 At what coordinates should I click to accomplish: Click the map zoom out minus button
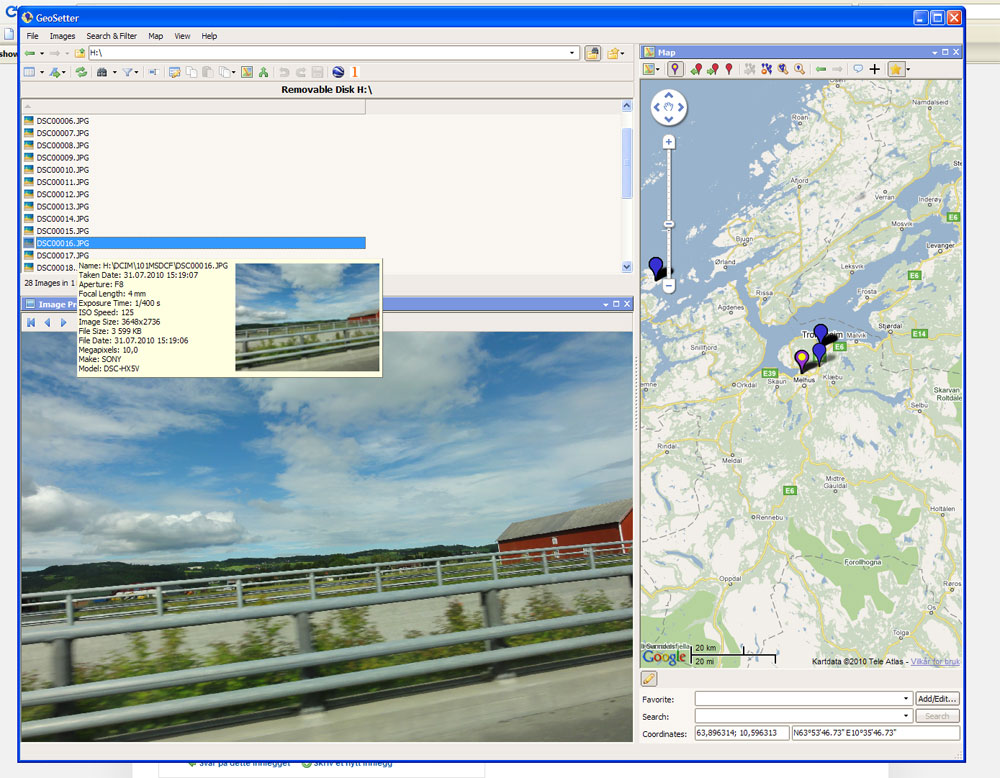[668, 286]
